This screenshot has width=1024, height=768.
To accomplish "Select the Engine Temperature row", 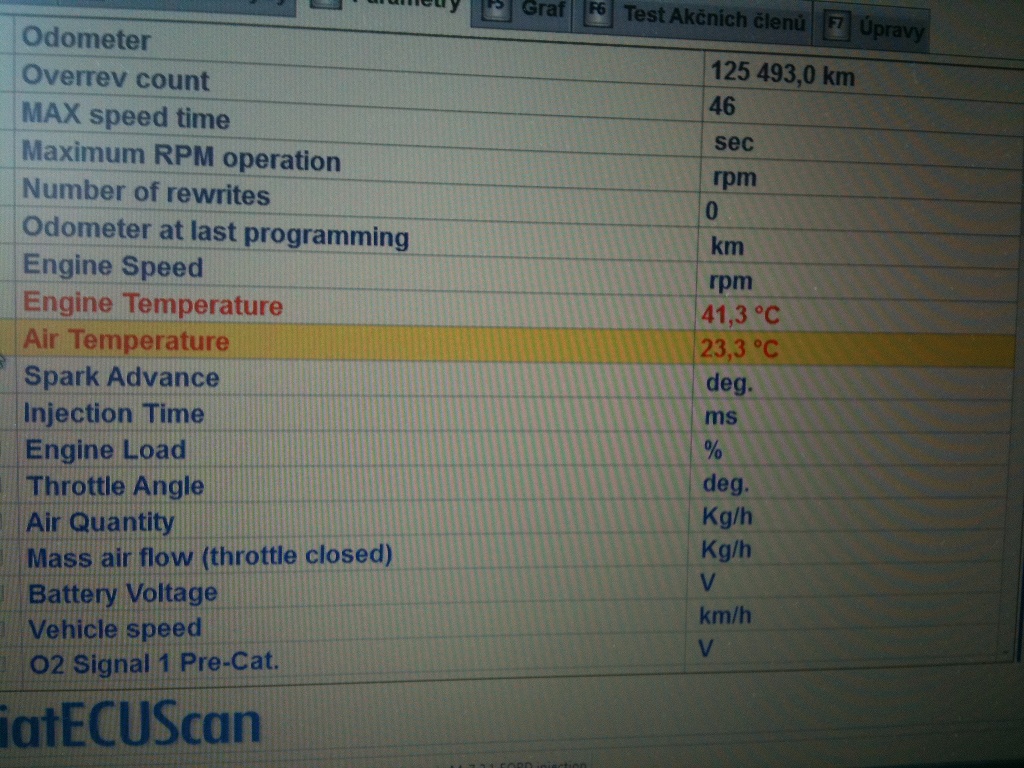I will [152, 304].
